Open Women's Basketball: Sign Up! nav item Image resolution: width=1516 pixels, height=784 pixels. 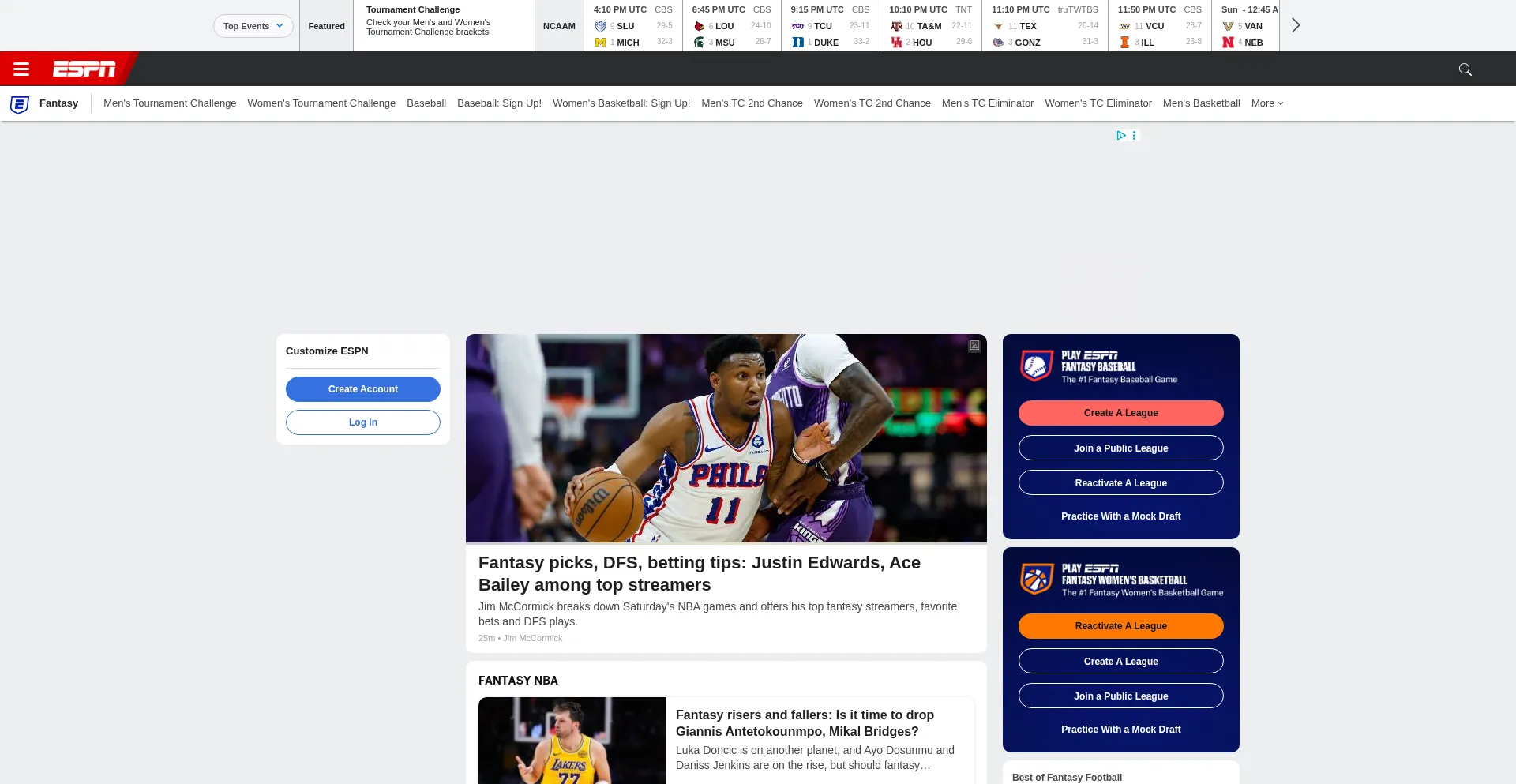pyautogui.click(x=621, y=103)
